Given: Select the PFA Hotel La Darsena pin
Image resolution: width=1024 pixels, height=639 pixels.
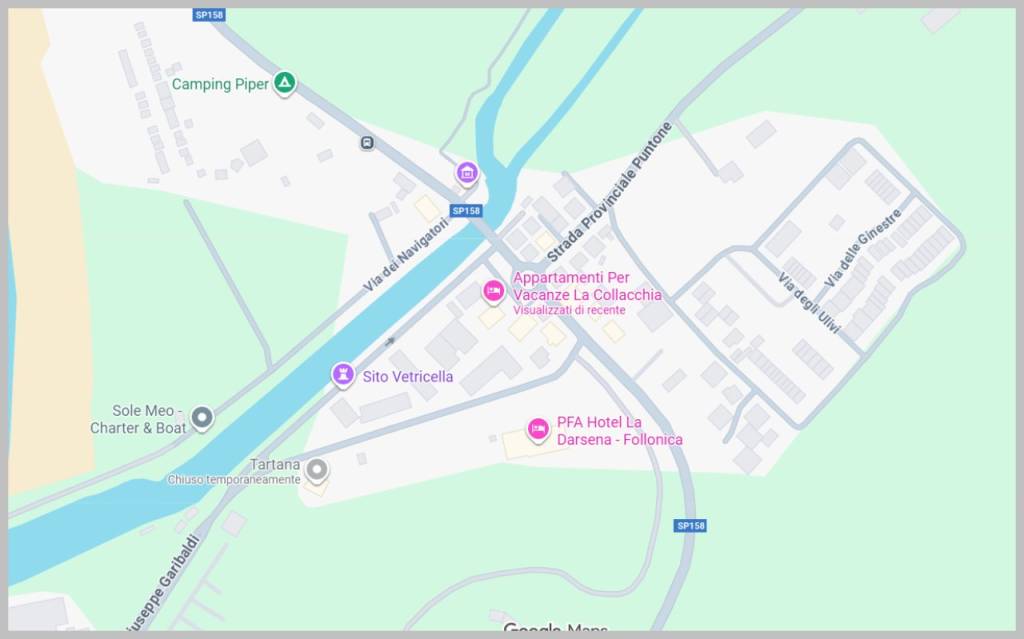Looking at the screenshot, I should [537, 430].
